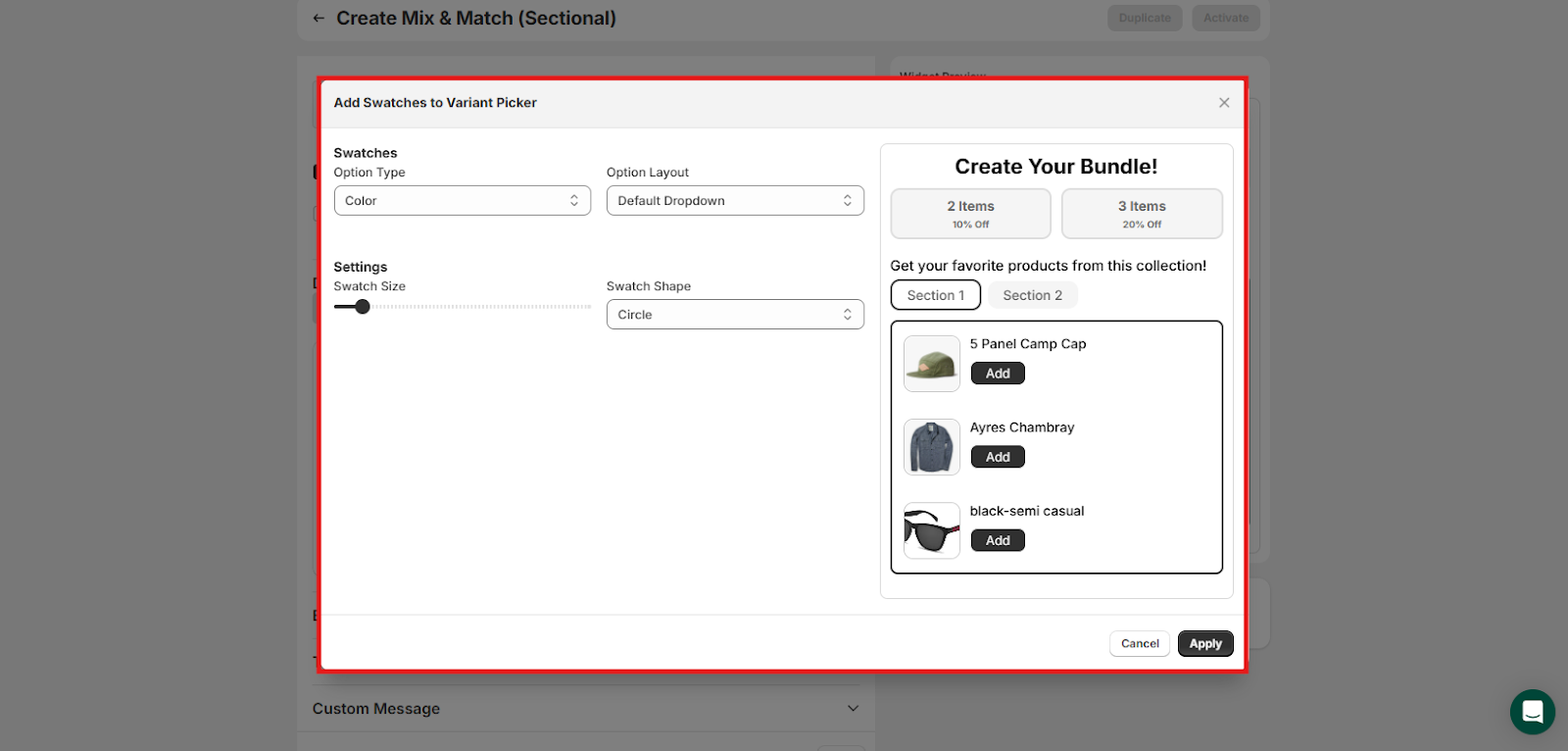Click the Ayres Chambray shirt image
The width and height of the screenshot is (1568, 751).
click(931, 447)
